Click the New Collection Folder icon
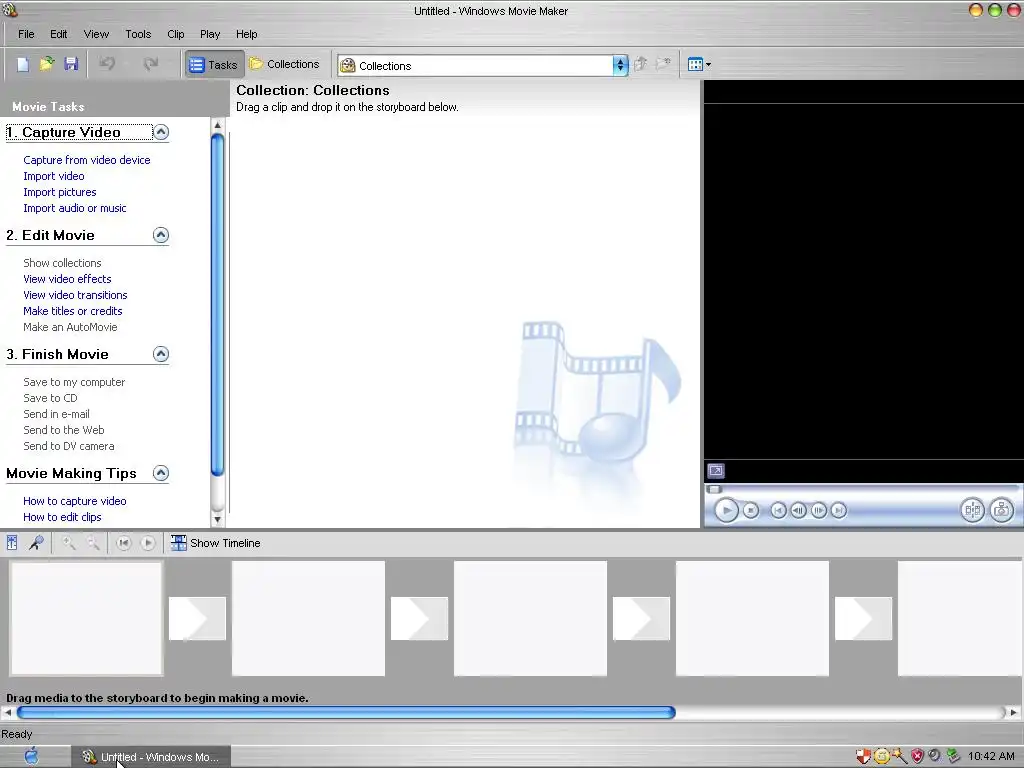Viewport: 1024px width, 768px height. 664,64
